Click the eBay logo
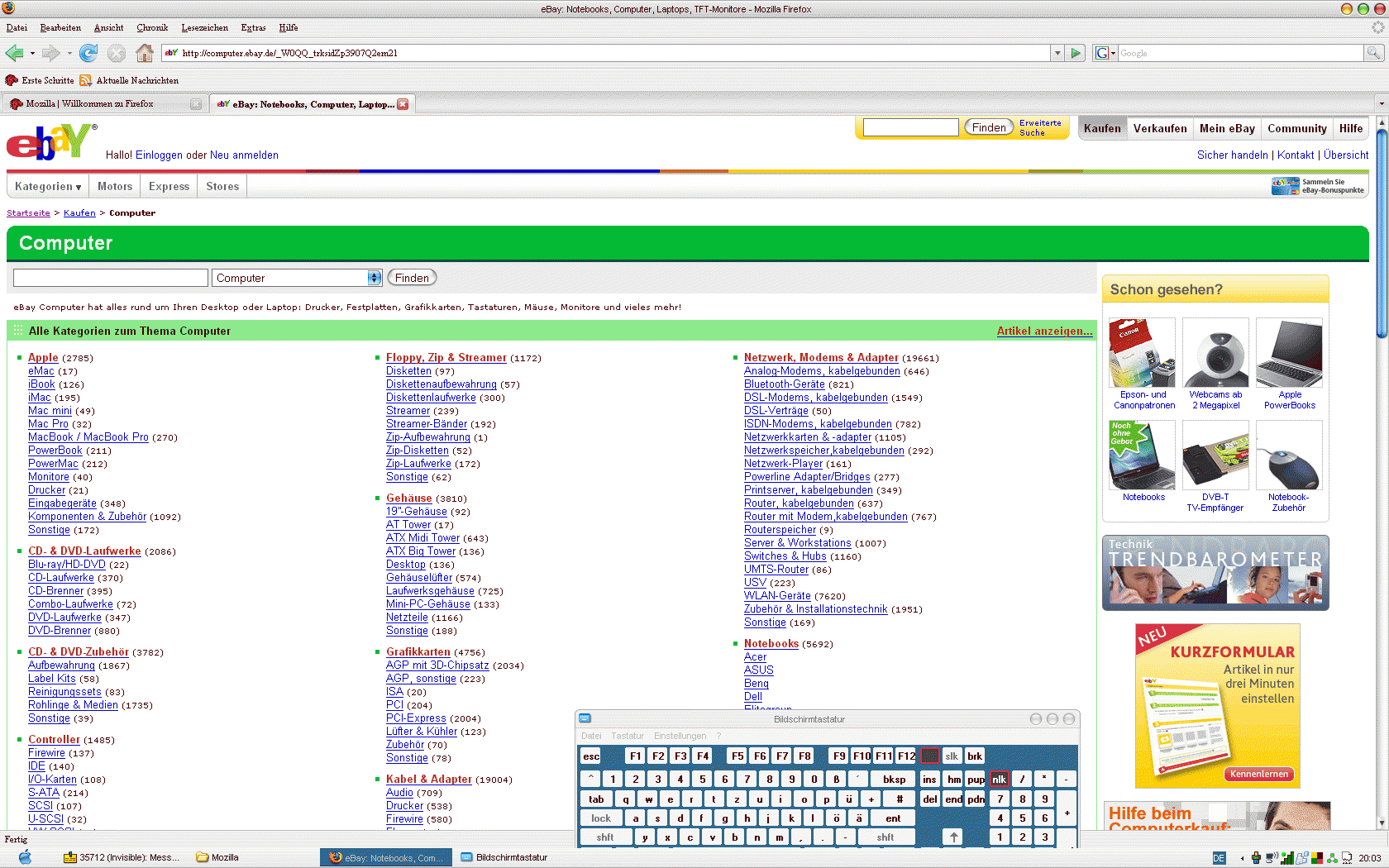This screenshot has height=868, width=1389. coord(50,141)
